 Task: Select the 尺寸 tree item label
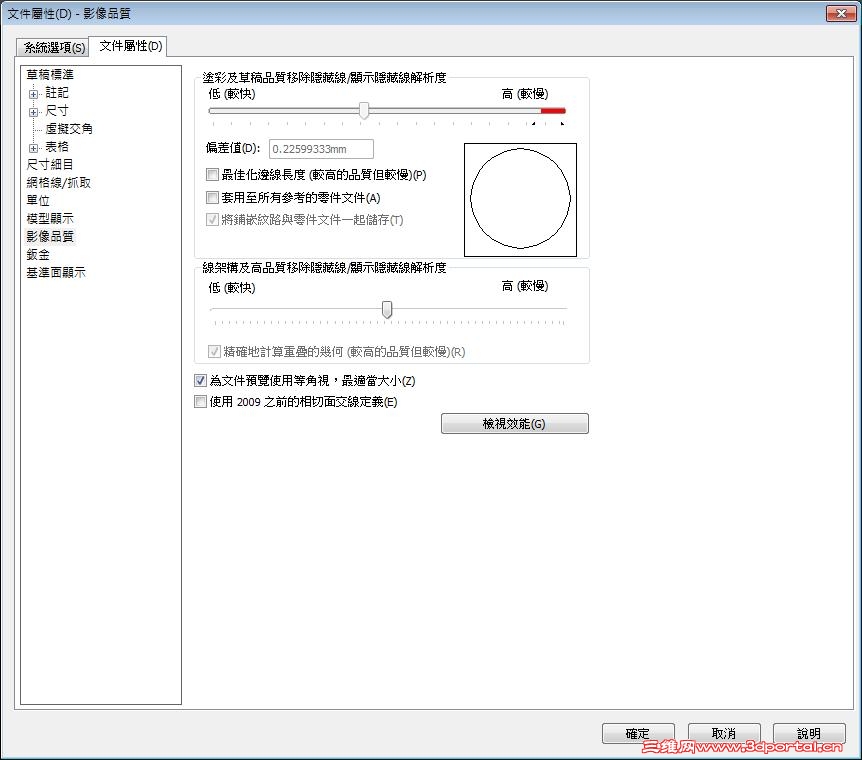point(57,111)
